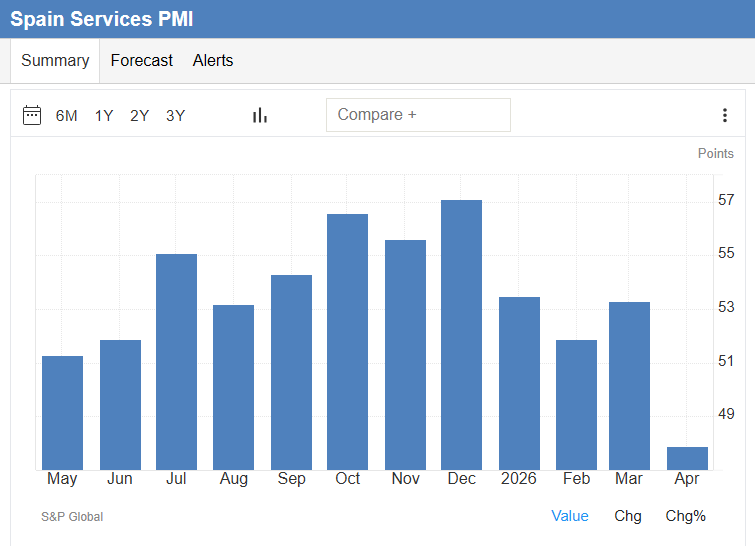Show the Value view of the chart
The image size is (755, 546).
570,516
